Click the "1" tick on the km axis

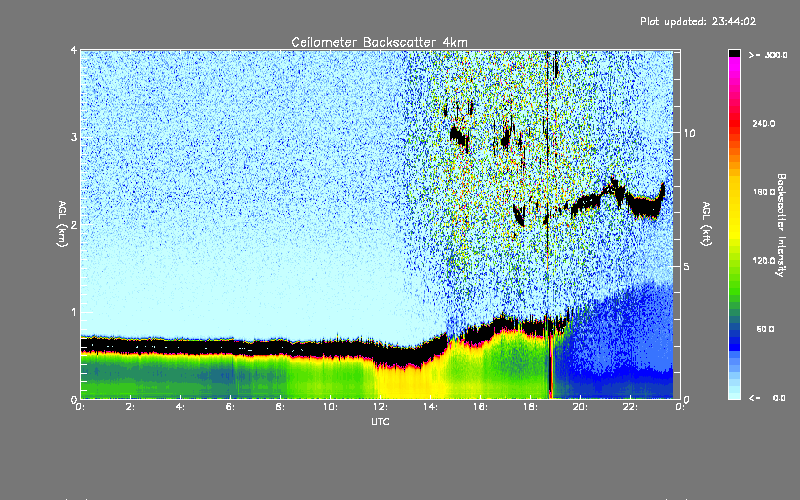(73, 312)
